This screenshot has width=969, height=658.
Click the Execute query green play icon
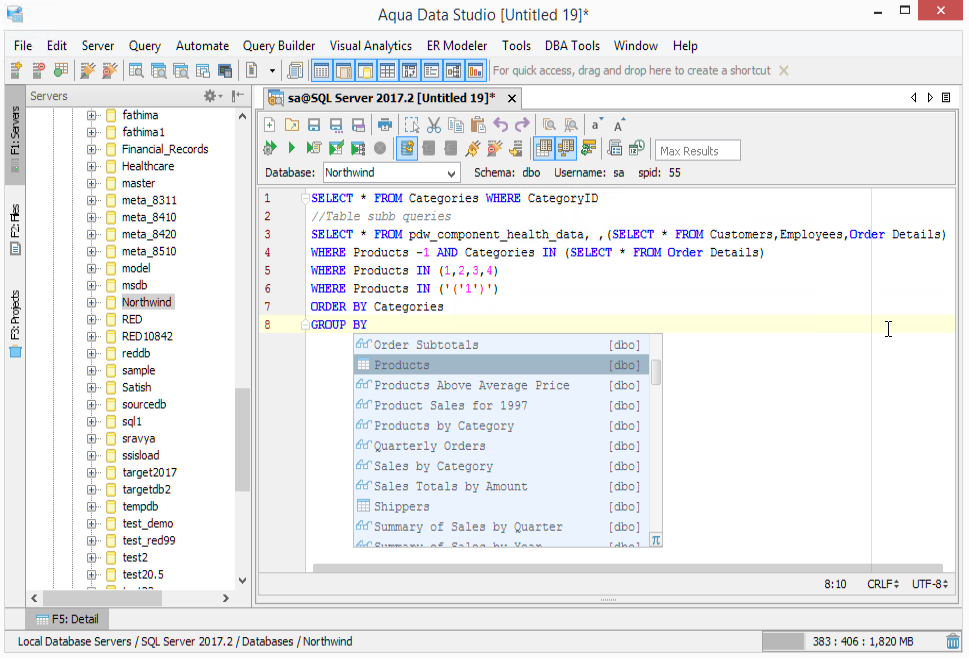(291, 149)
